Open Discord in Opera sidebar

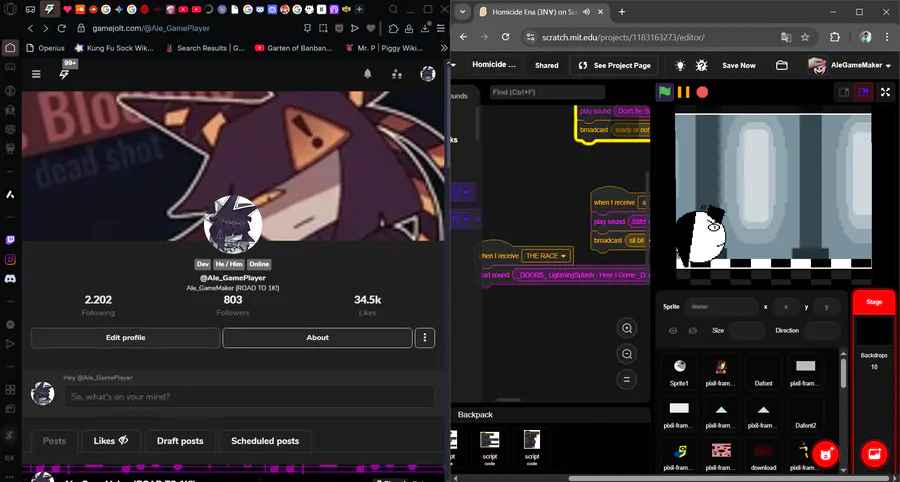coord(10,279)
